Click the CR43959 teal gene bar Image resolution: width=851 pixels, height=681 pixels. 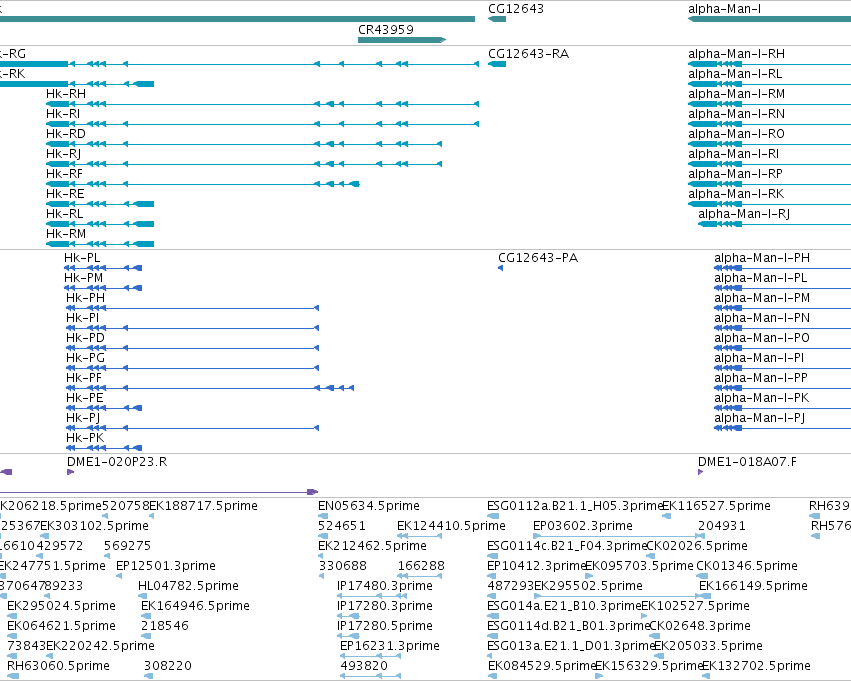[x=402, y=40]
